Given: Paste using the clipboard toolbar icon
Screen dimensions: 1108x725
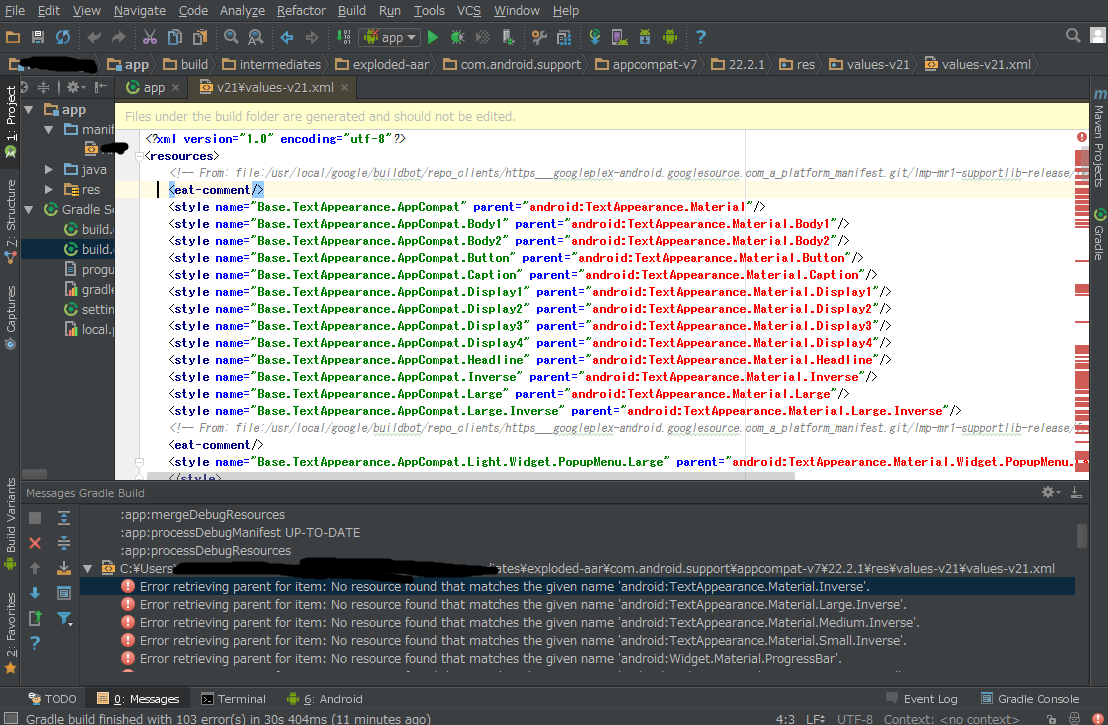Looking at the screenshot, I should [x=200, y=37].
